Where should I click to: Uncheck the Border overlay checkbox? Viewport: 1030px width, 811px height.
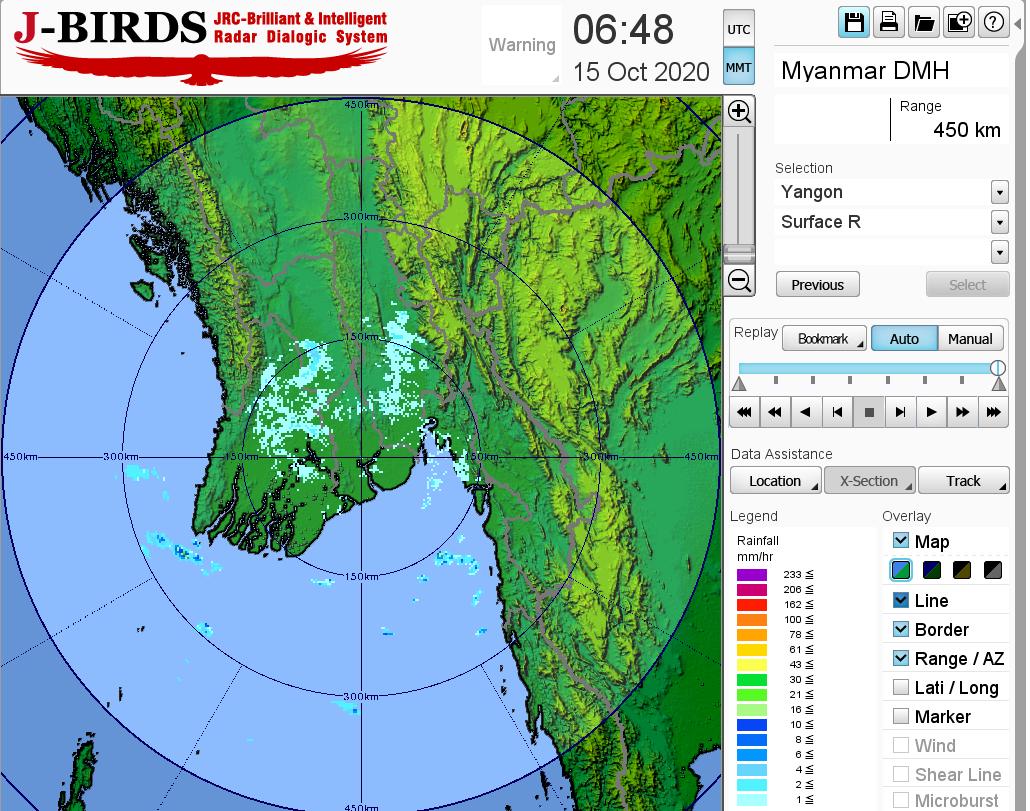tap(901, 629)
